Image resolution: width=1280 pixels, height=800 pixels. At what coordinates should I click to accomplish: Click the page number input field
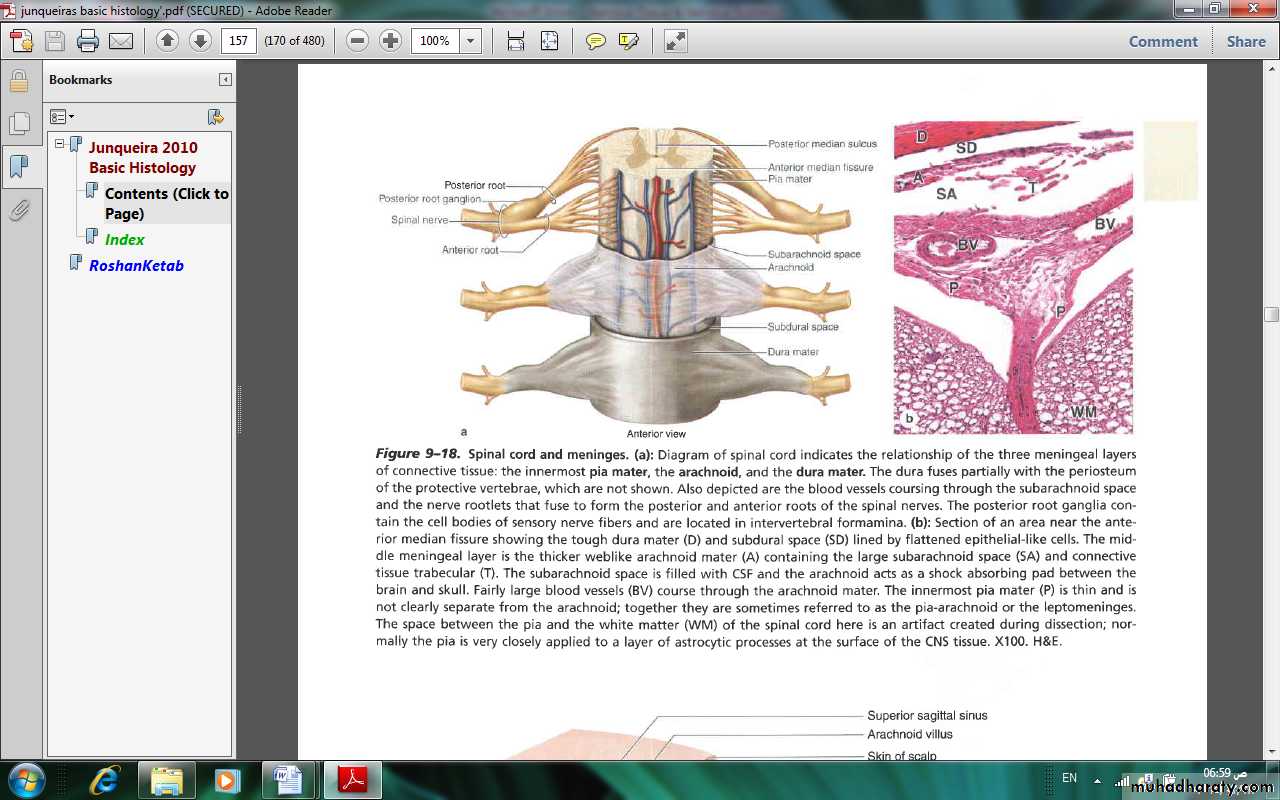click(239, 41)
